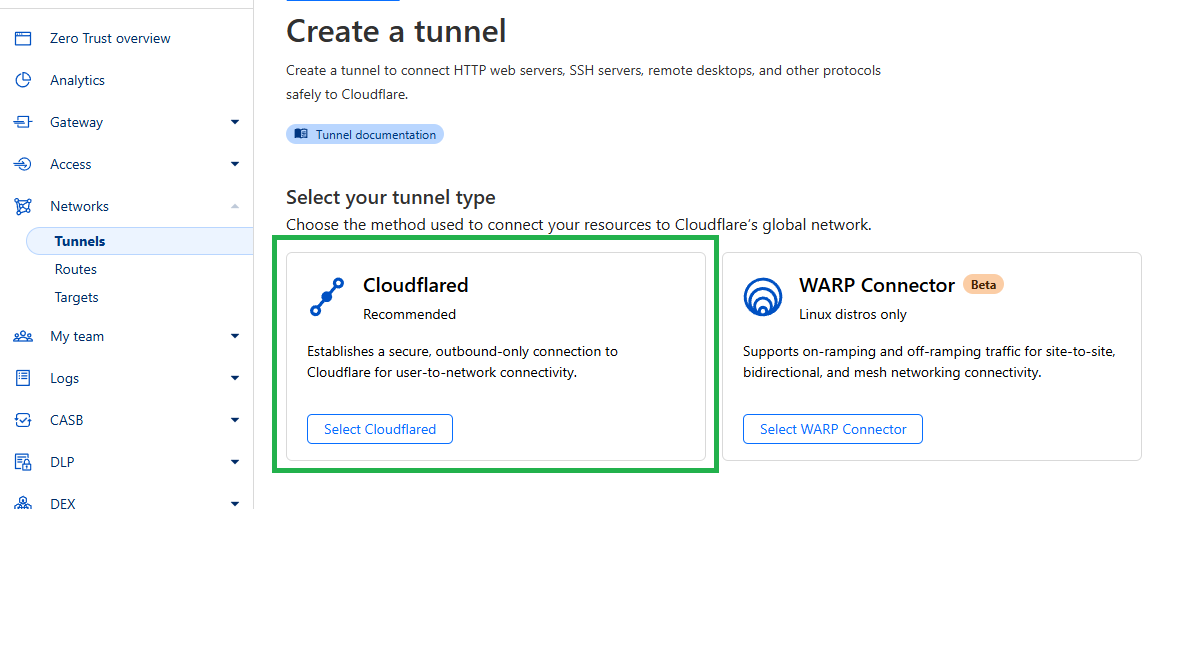The height and width of the screenshot is (648, 1178).
Task: Click the Zero Trust overview icon
Action: pyautogui.click(x=23, y=38)
